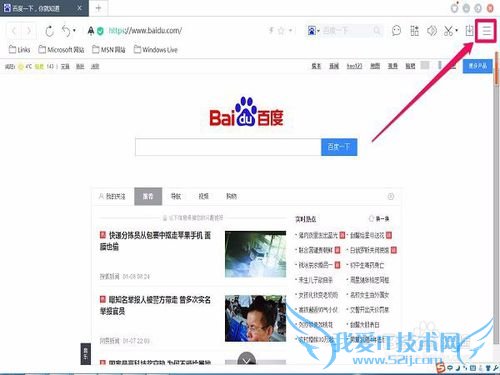Open the MSN 网站 bookmarks folder
500x375 pixels.
pyautogui.click(x=109, y=50)
